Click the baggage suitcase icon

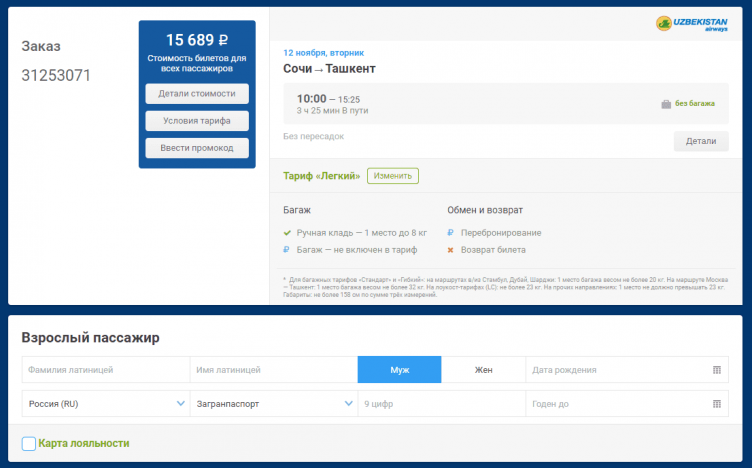click(666, 104)
